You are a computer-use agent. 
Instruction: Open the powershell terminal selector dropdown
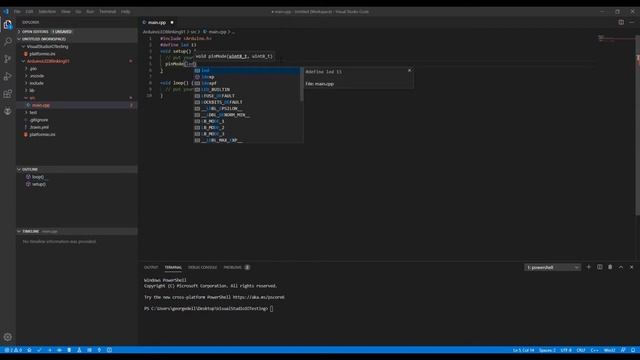[552, 267]
